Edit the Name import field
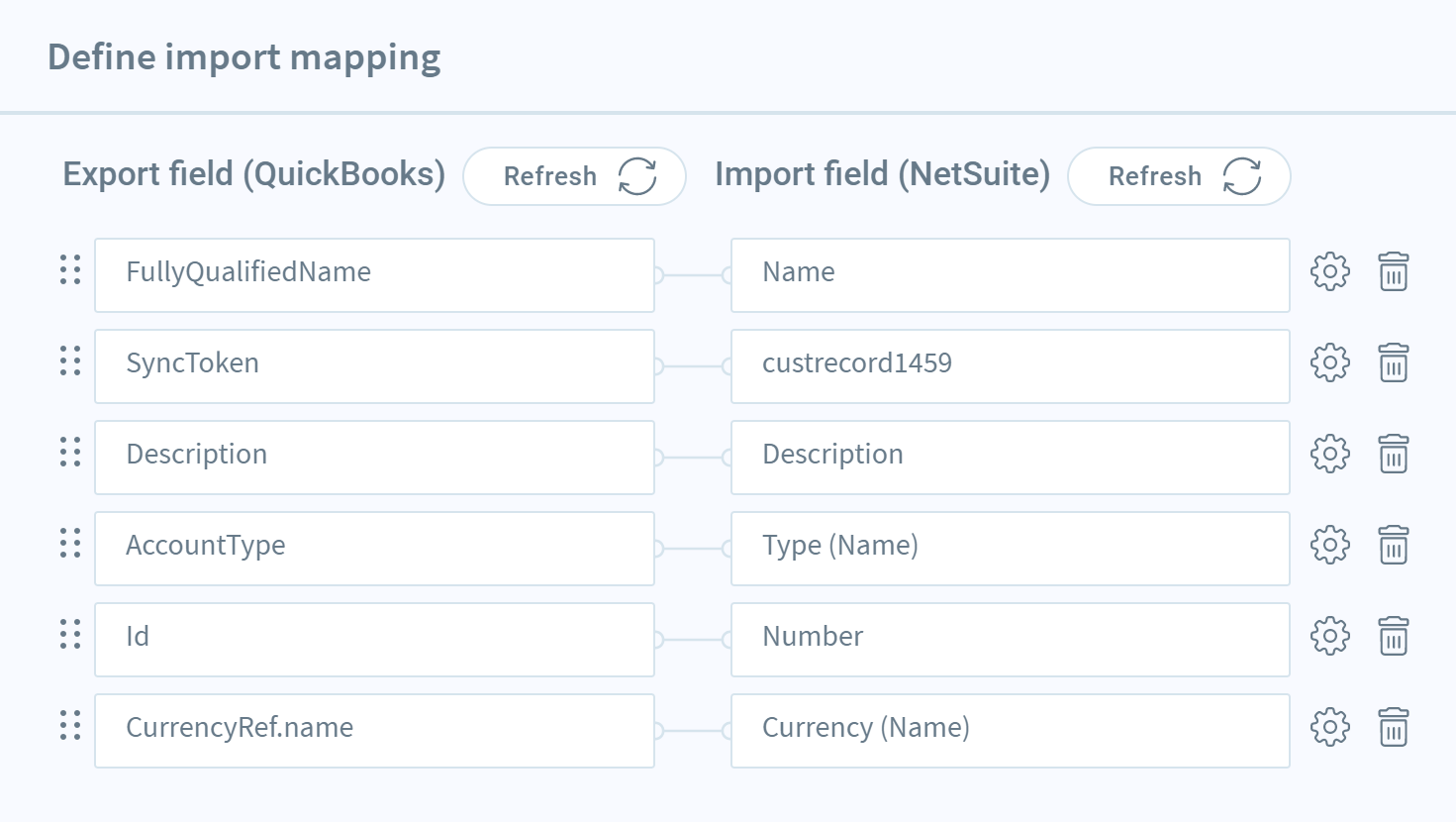The height and width of the screenshot is (822, 1456). [x=1011, y=275]
